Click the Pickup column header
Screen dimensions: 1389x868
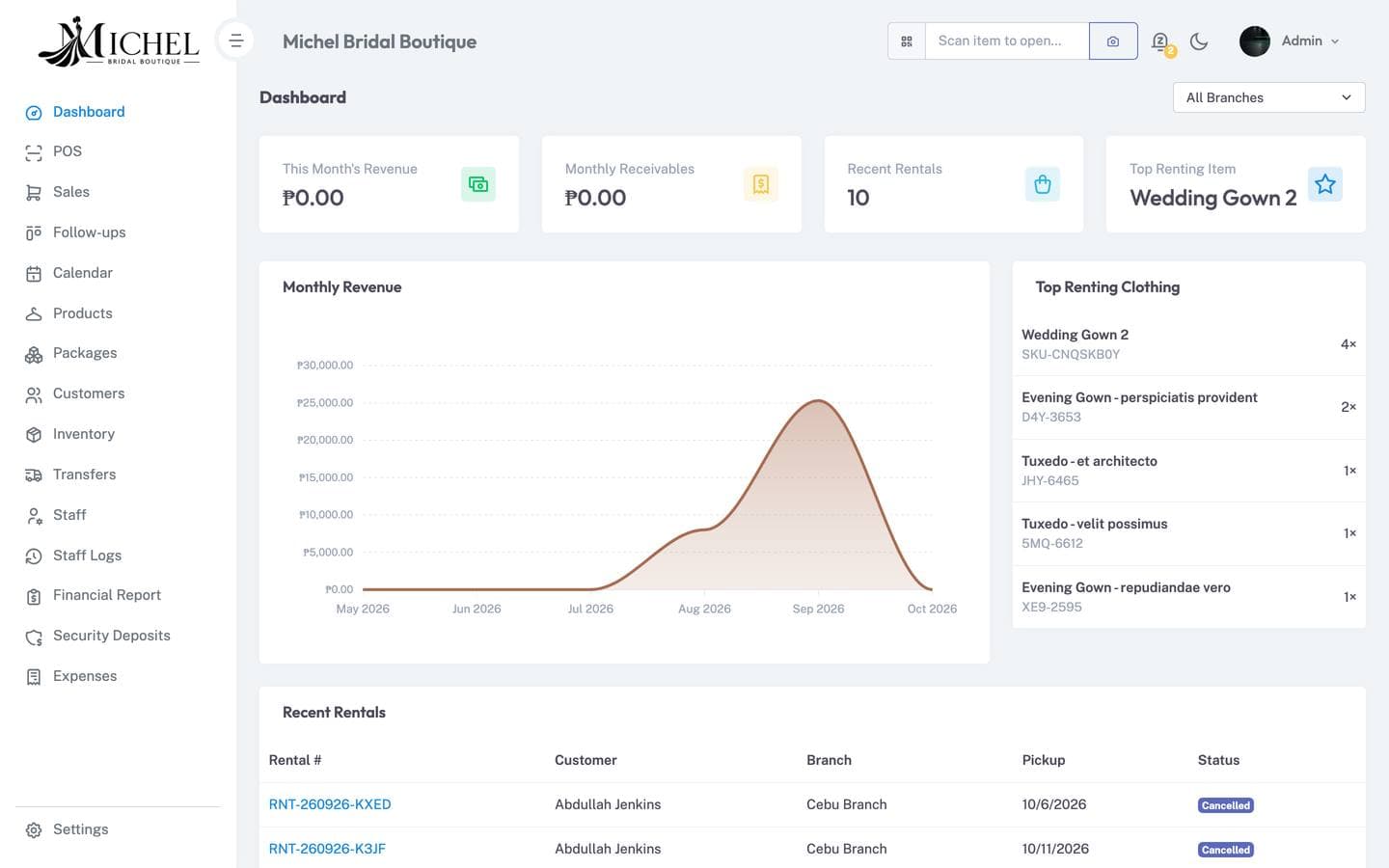[x=1044, y=760]
